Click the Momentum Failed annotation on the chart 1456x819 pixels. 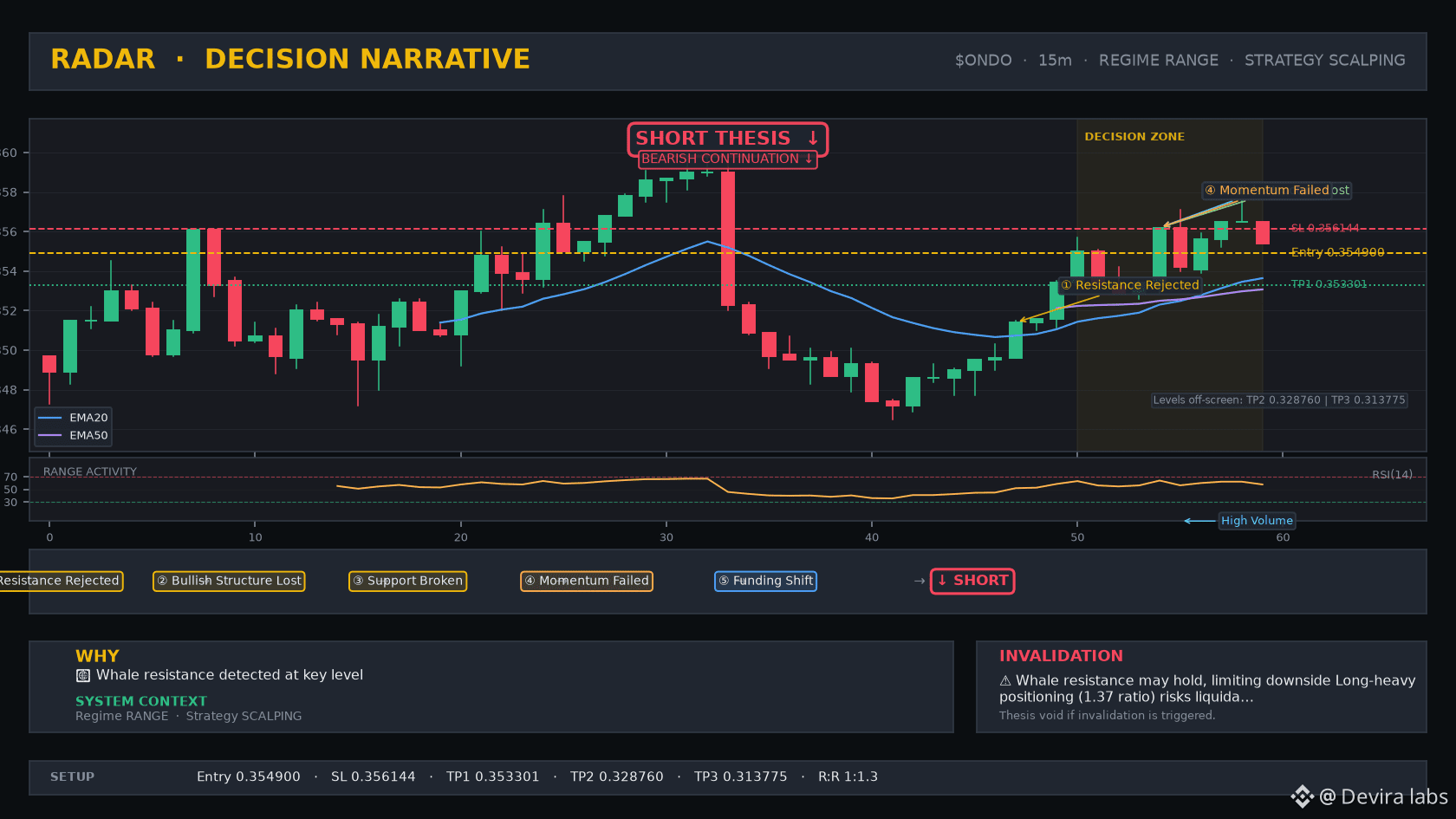(1266, 191)
